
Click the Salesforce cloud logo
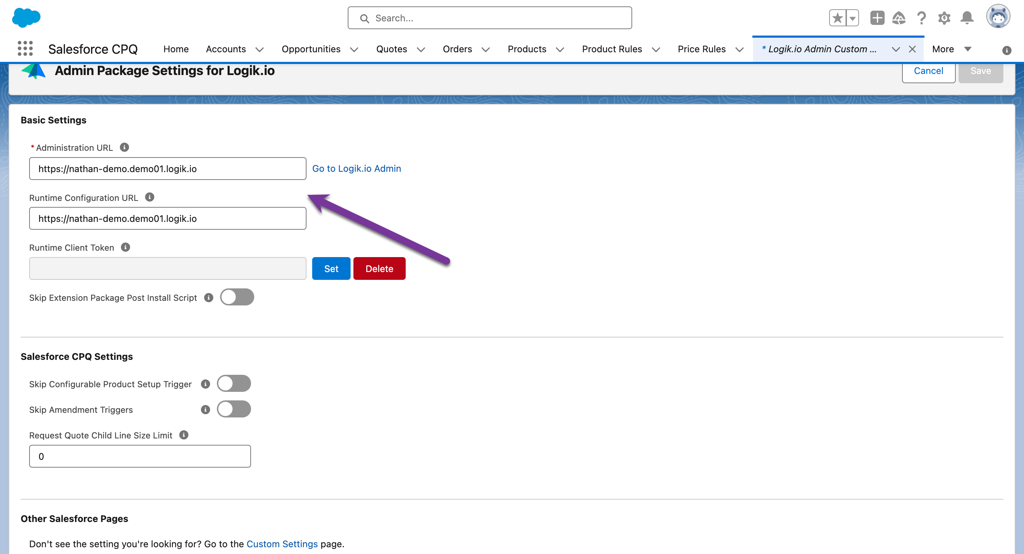click(26, 18)
